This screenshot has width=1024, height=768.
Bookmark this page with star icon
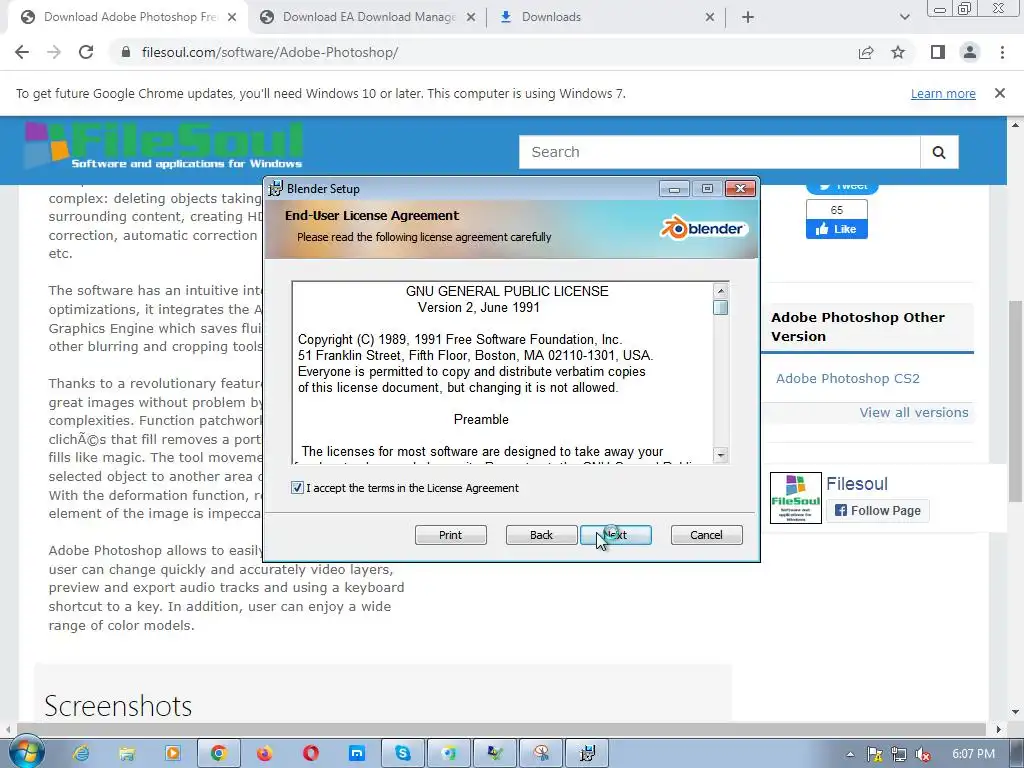click(898, 52)
